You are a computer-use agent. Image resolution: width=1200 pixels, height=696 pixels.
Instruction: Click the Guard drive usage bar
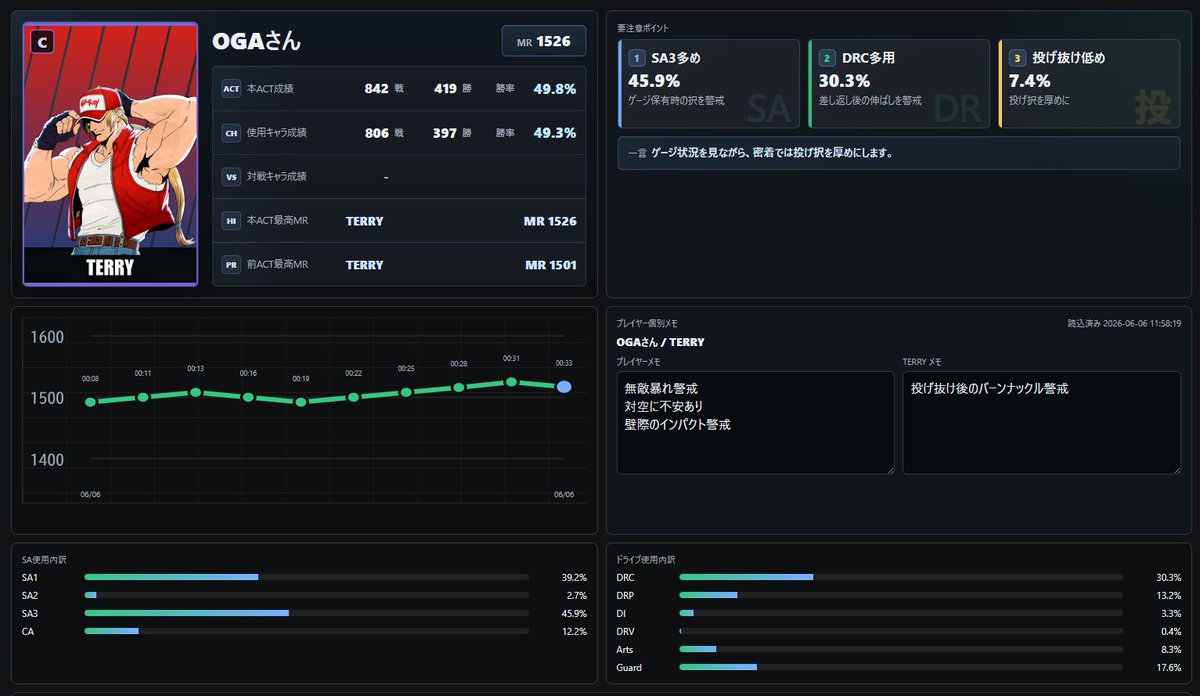[901, 667]
